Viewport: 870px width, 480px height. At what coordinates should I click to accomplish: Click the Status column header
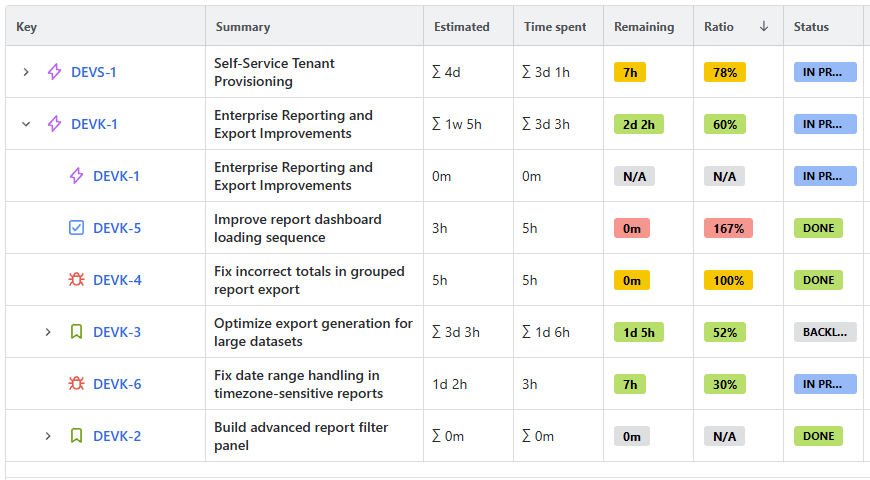[811, 27]
